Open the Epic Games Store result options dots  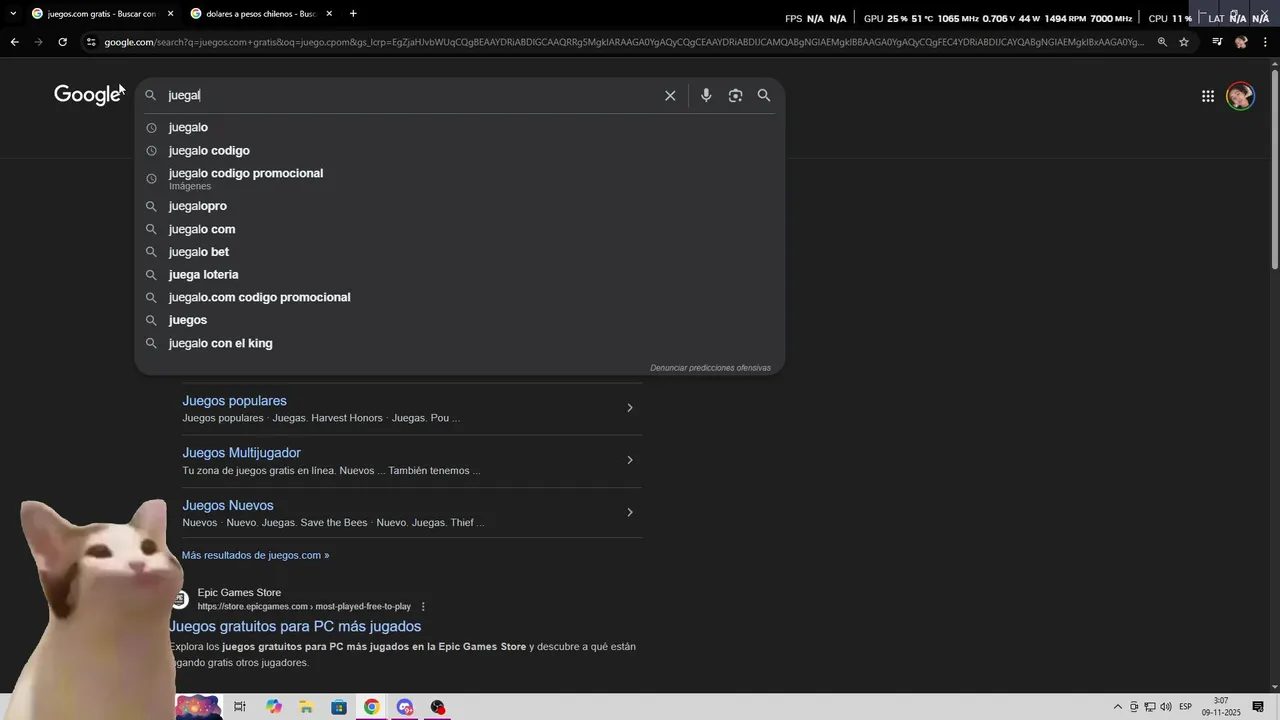point(423,607)
